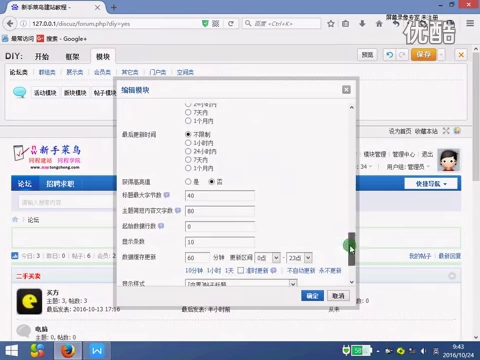Click the browser reload icon
Screen dimensions: 480x360
(230, 24)
